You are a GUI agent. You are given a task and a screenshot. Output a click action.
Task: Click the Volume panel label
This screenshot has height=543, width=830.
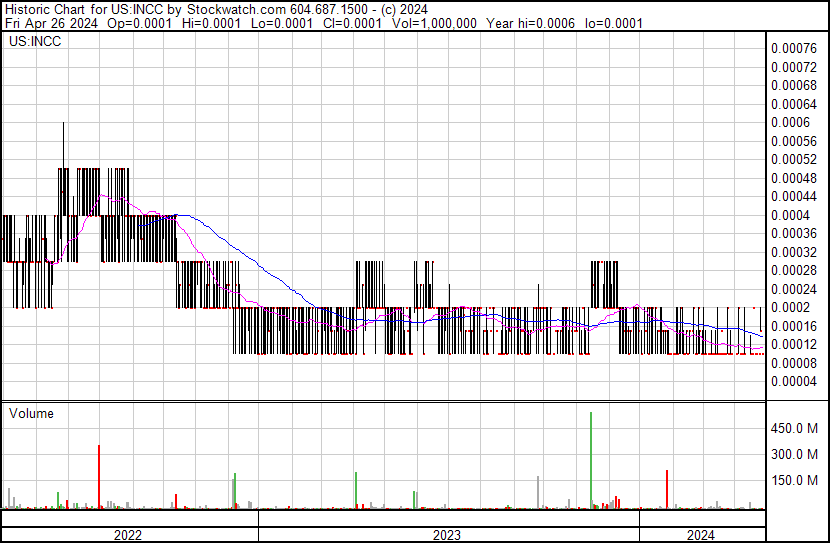31,413
